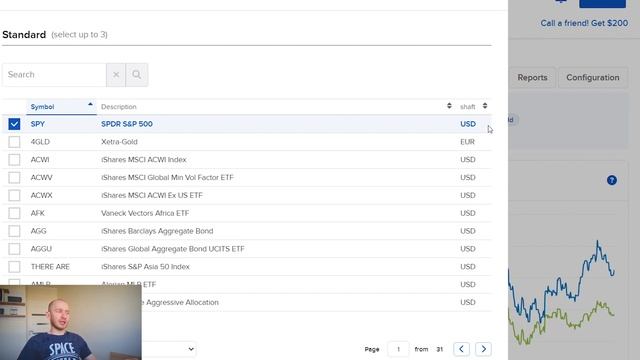The width and height of the screenshot is (640, 360).
Task: Switch to the Reports tab
Action: (x=532, y=78)
